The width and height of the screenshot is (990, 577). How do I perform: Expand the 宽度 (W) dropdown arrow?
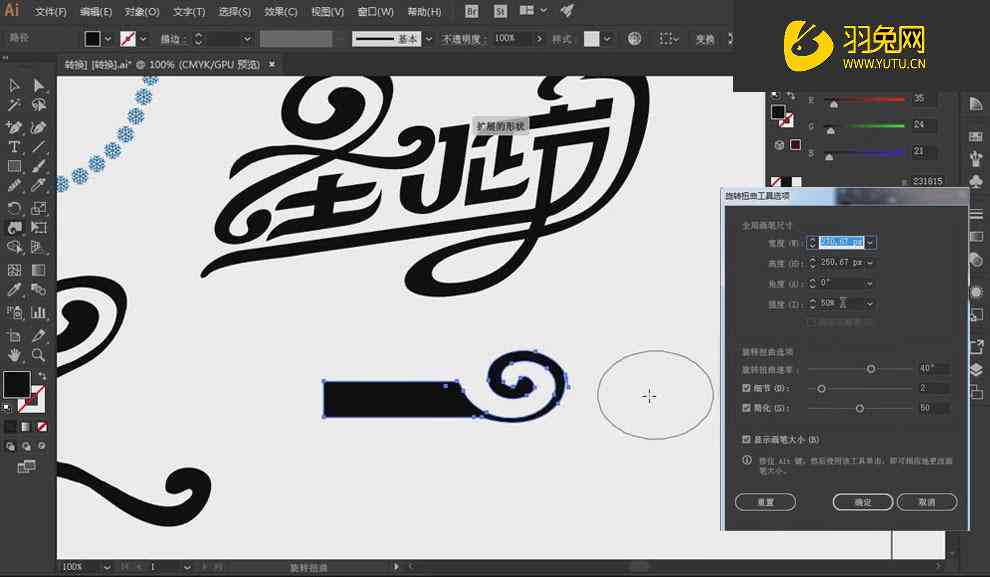coord(871,242)
